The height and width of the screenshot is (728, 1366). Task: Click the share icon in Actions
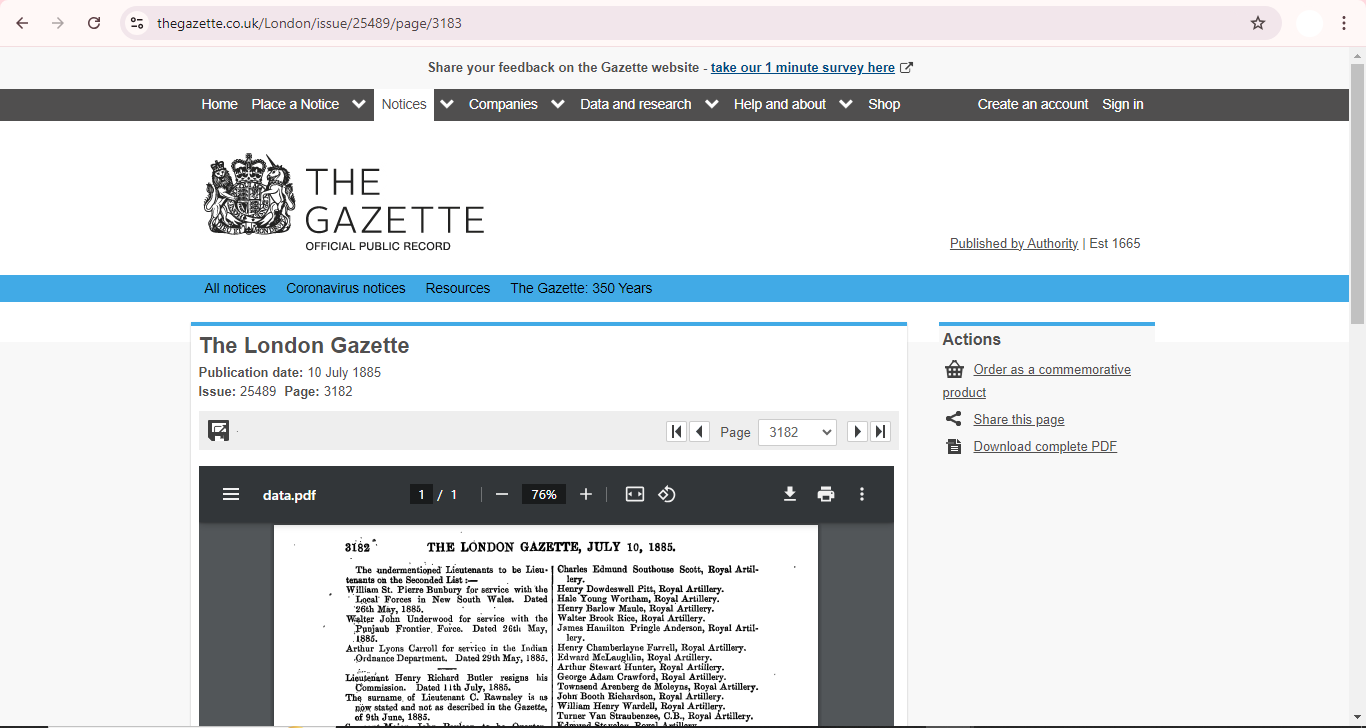pyautogui.click(x=954, y=419)
